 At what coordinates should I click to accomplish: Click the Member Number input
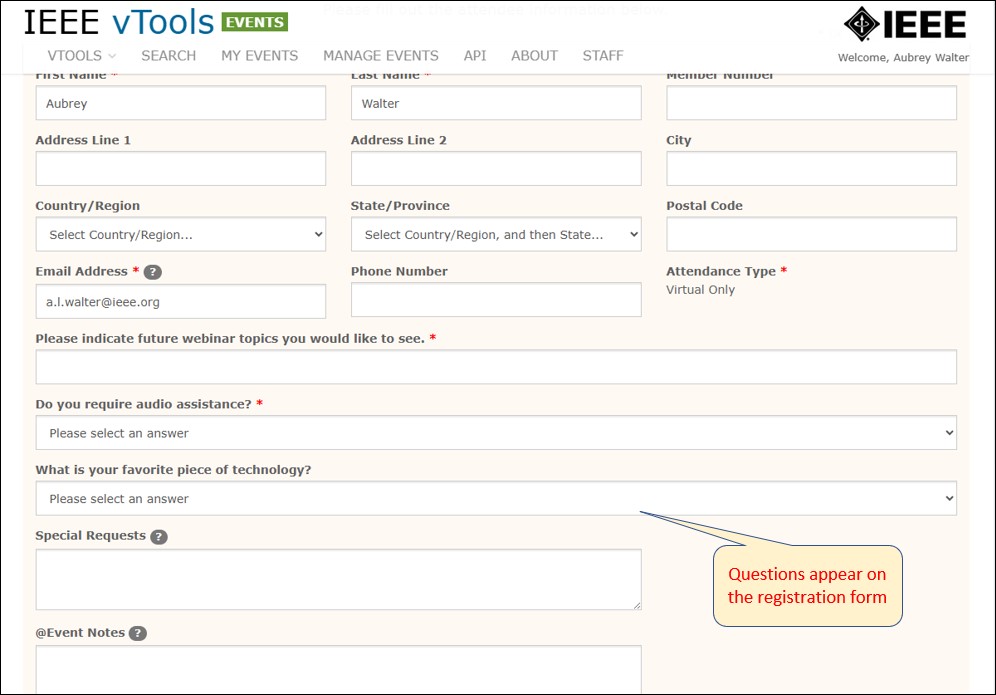(811, 103)
